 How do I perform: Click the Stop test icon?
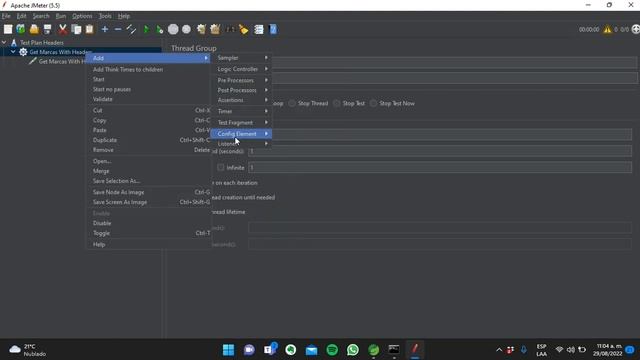(173, 29)
